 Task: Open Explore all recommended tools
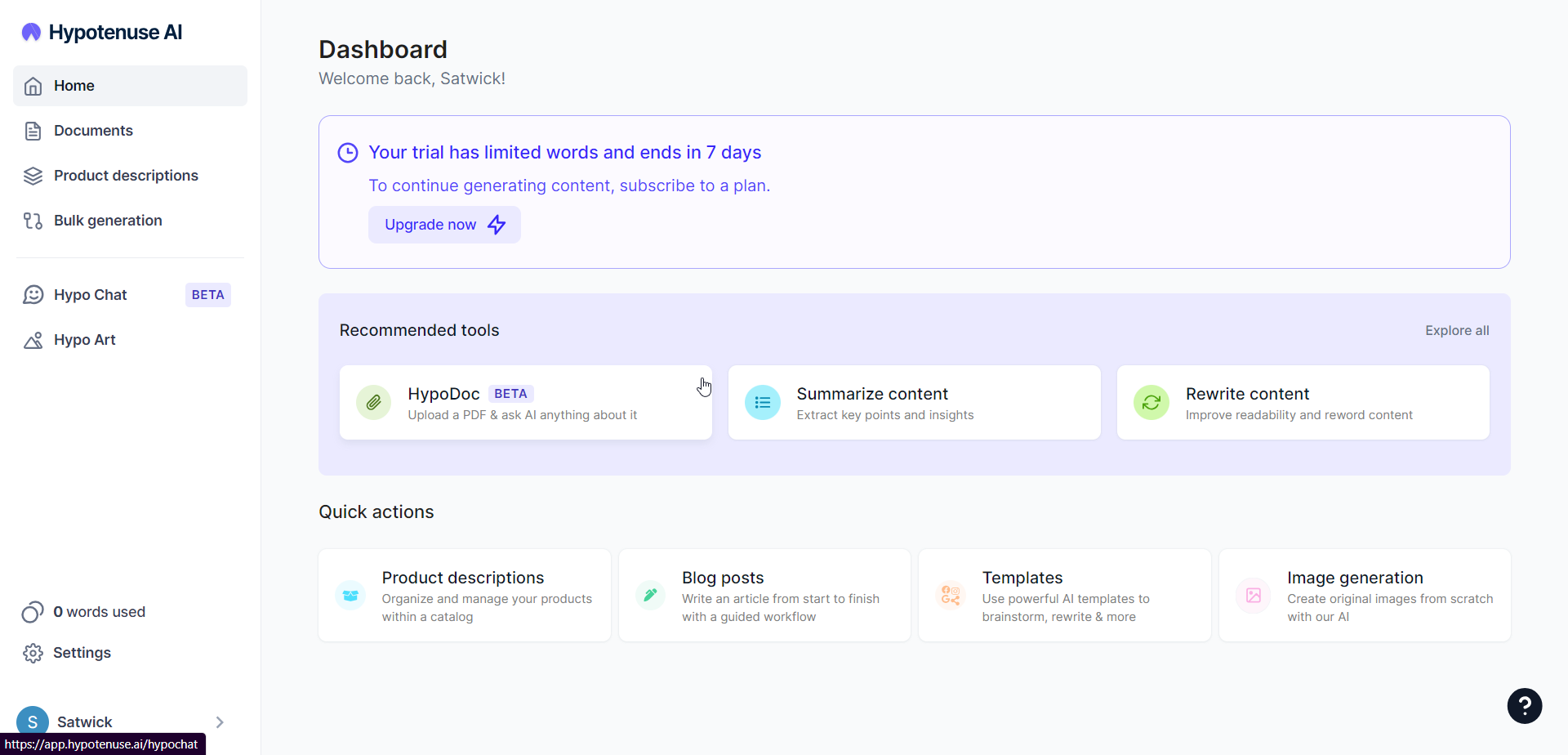coord(1458,330)
